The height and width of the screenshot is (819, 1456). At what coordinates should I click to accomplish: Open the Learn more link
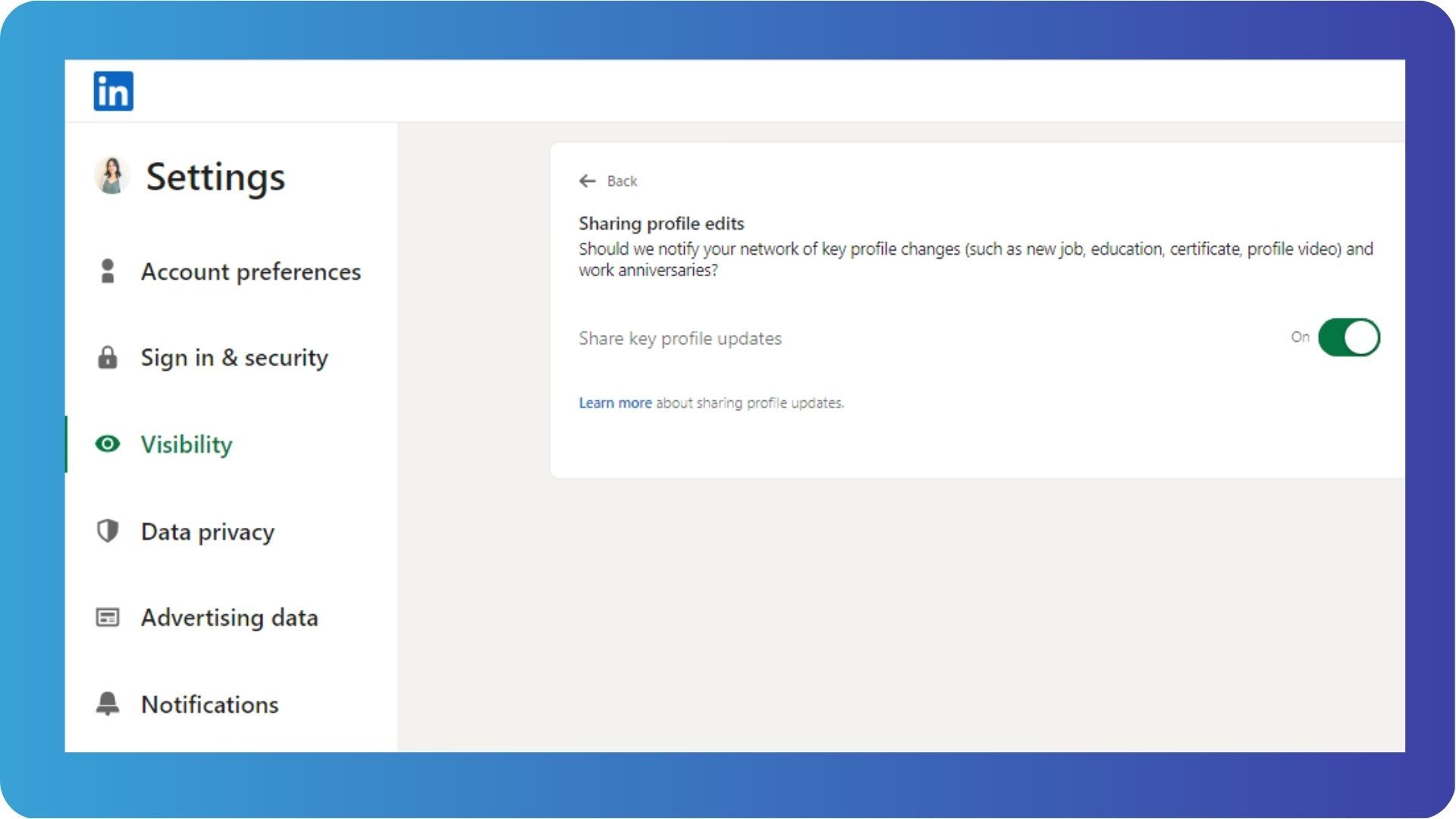[615, 403]
